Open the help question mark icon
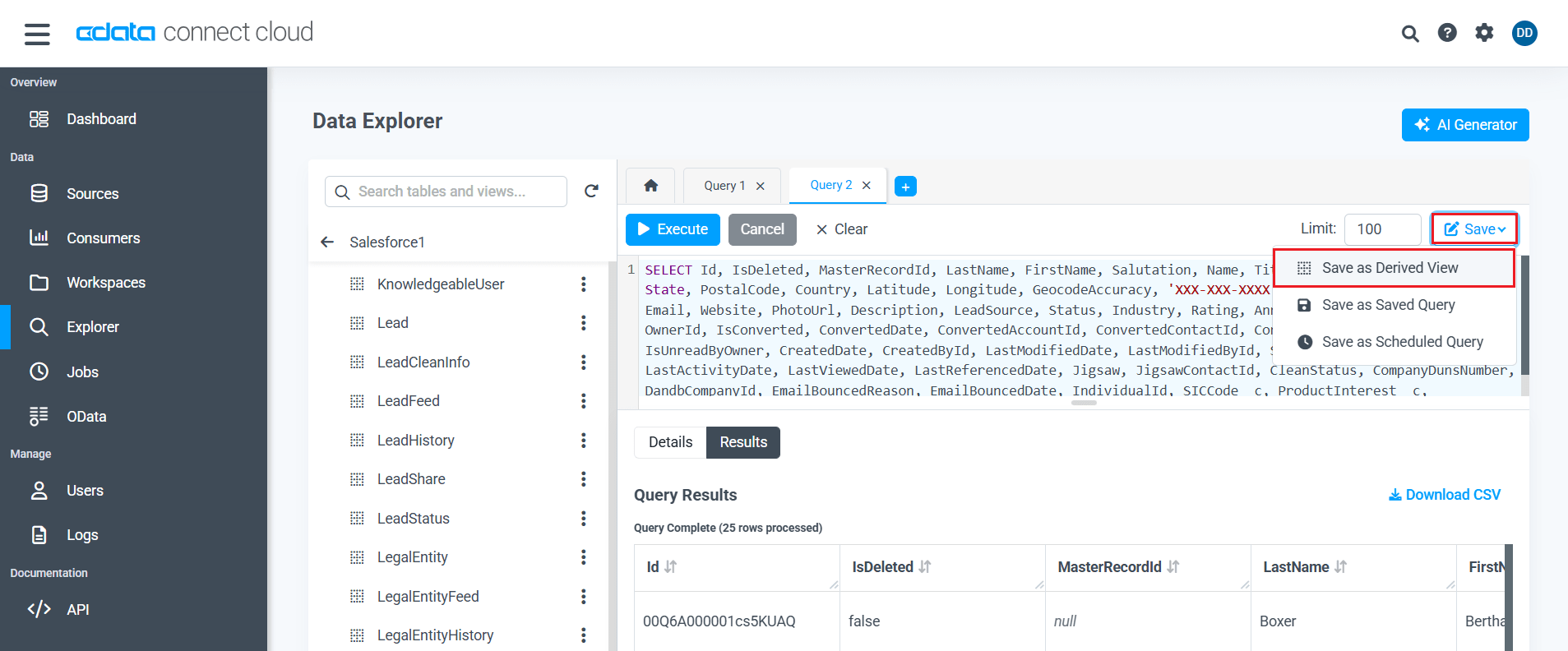The height and width of the screenshot is (651, 1568). 1446,33
